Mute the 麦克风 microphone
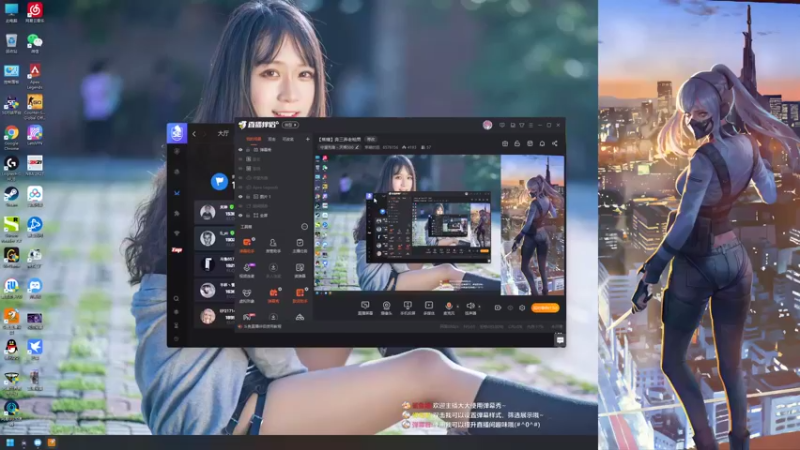The height and width of the screenshot is (450, 800). click(448, 308)
